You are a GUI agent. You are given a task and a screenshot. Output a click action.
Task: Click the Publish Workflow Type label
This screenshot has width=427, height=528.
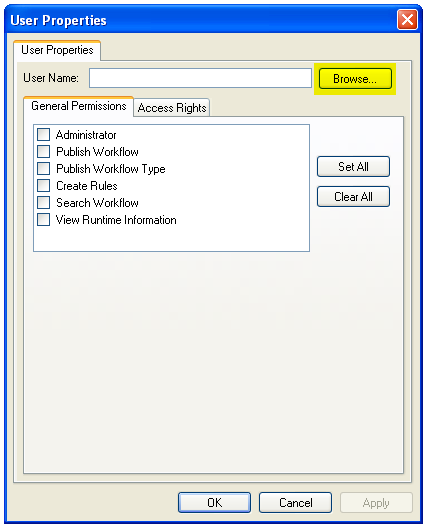[x=111, y=169]
